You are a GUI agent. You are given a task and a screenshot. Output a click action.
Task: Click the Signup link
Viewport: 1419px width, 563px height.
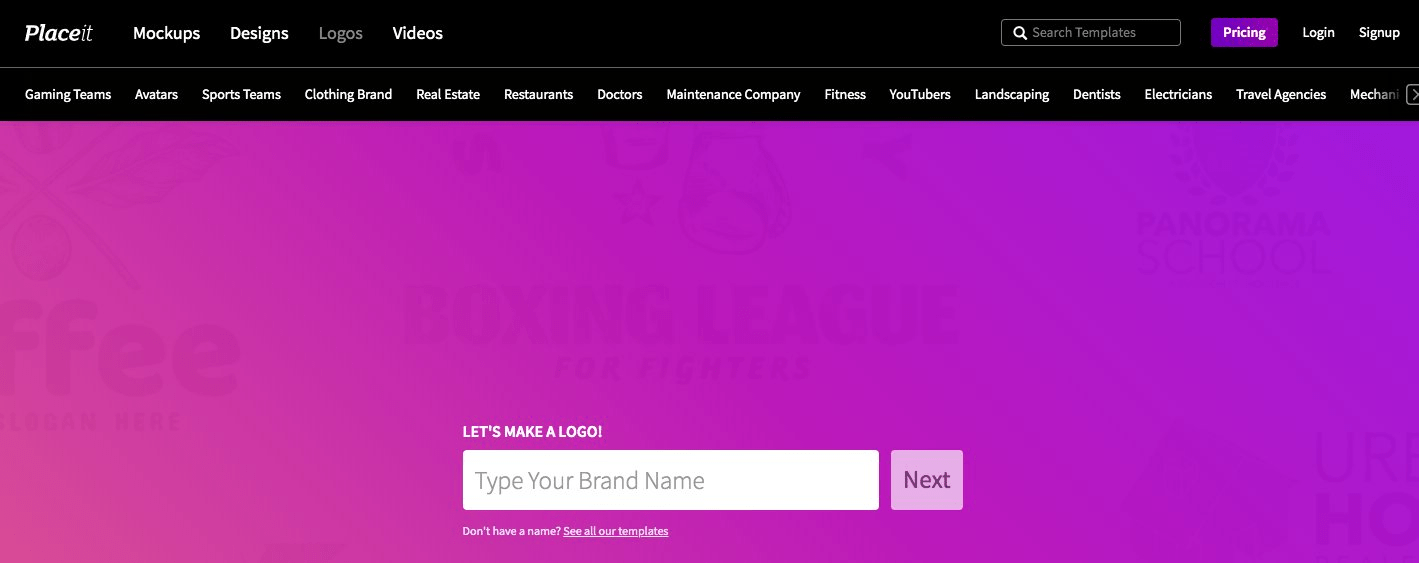tap(1378, 32)
